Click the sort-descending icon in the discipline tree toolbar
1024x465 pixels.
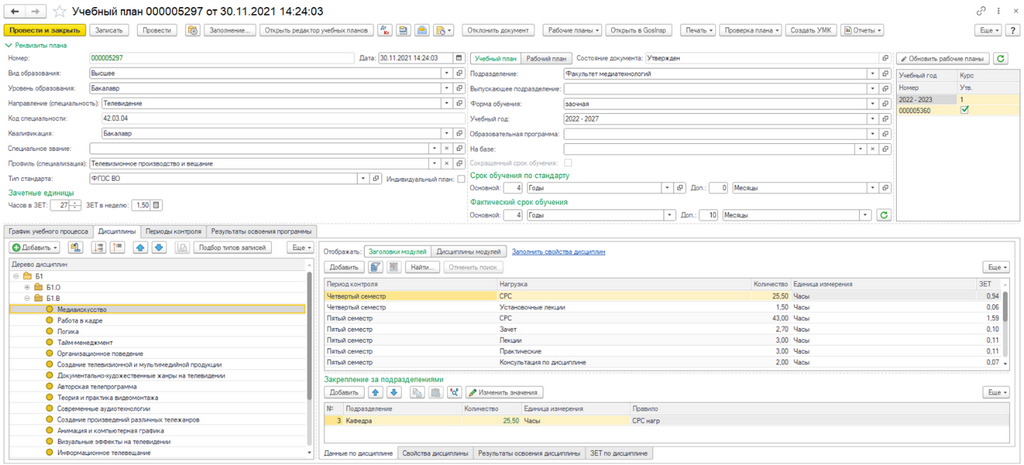click(x=118, y=248)
